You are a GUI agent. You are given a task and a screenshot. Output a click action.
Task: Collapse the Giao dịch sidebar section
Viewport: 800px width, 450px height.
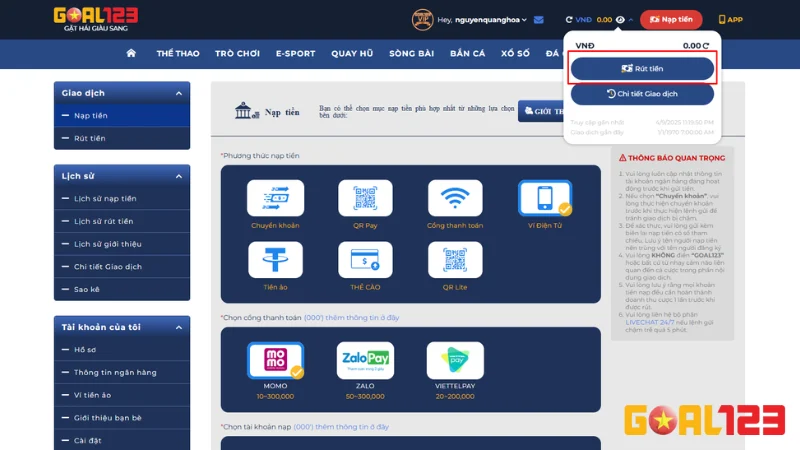coord(179,93)
